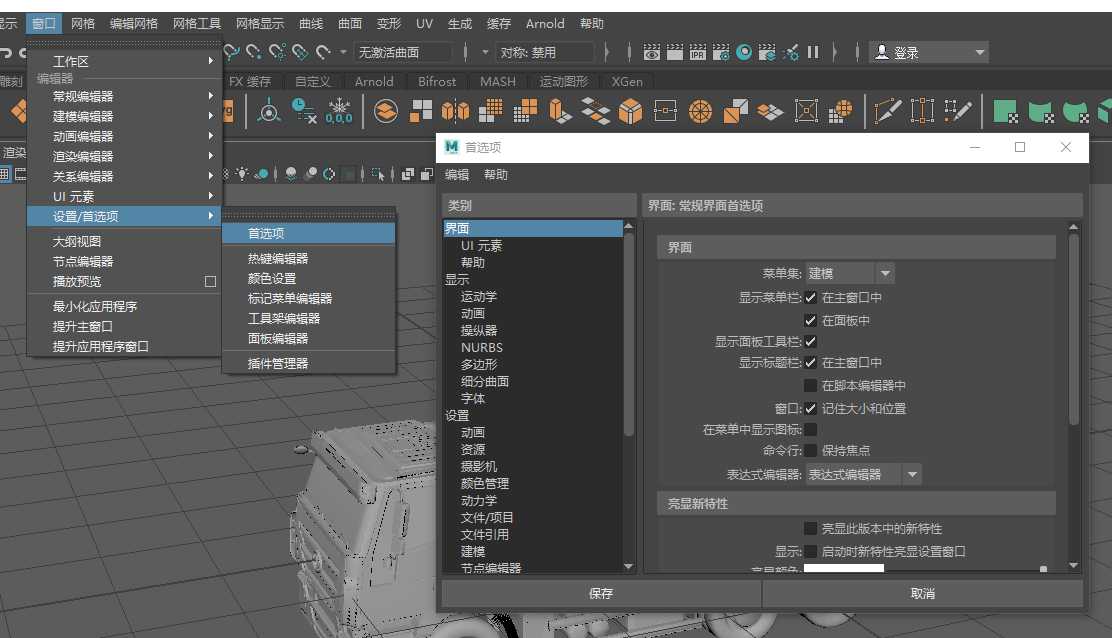This screenshot has width=1112, height=638.
Task: Expand Modeling Editors (建模编辑器) submenu
Action: [124, 116]
